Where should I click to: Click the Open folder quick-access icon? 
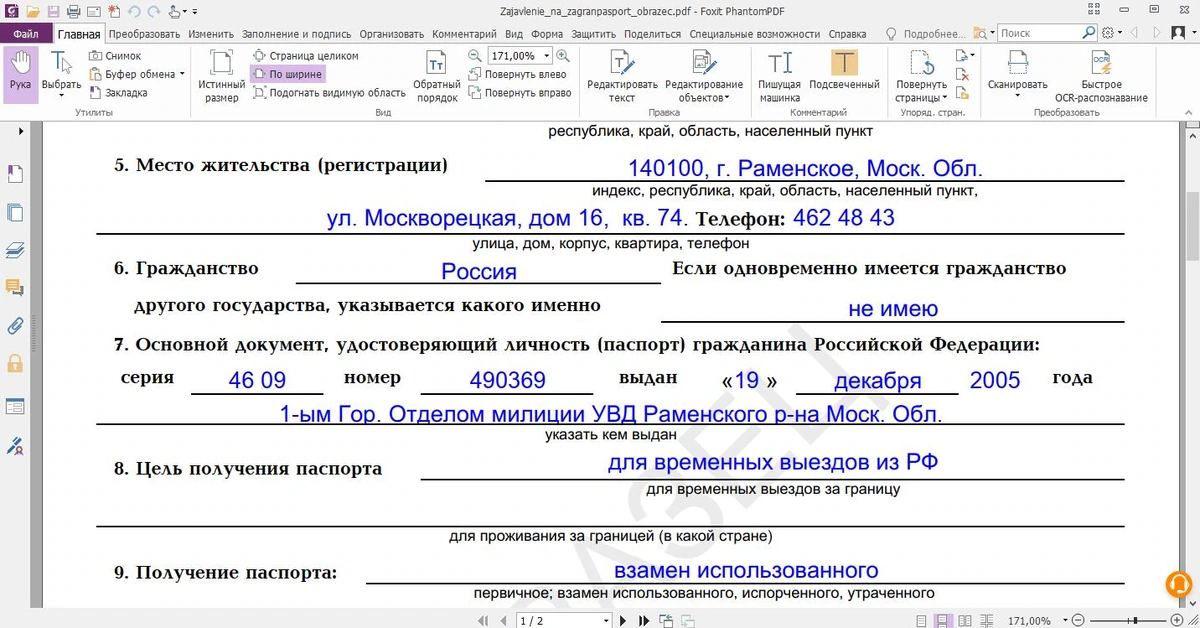coord(33,11)
